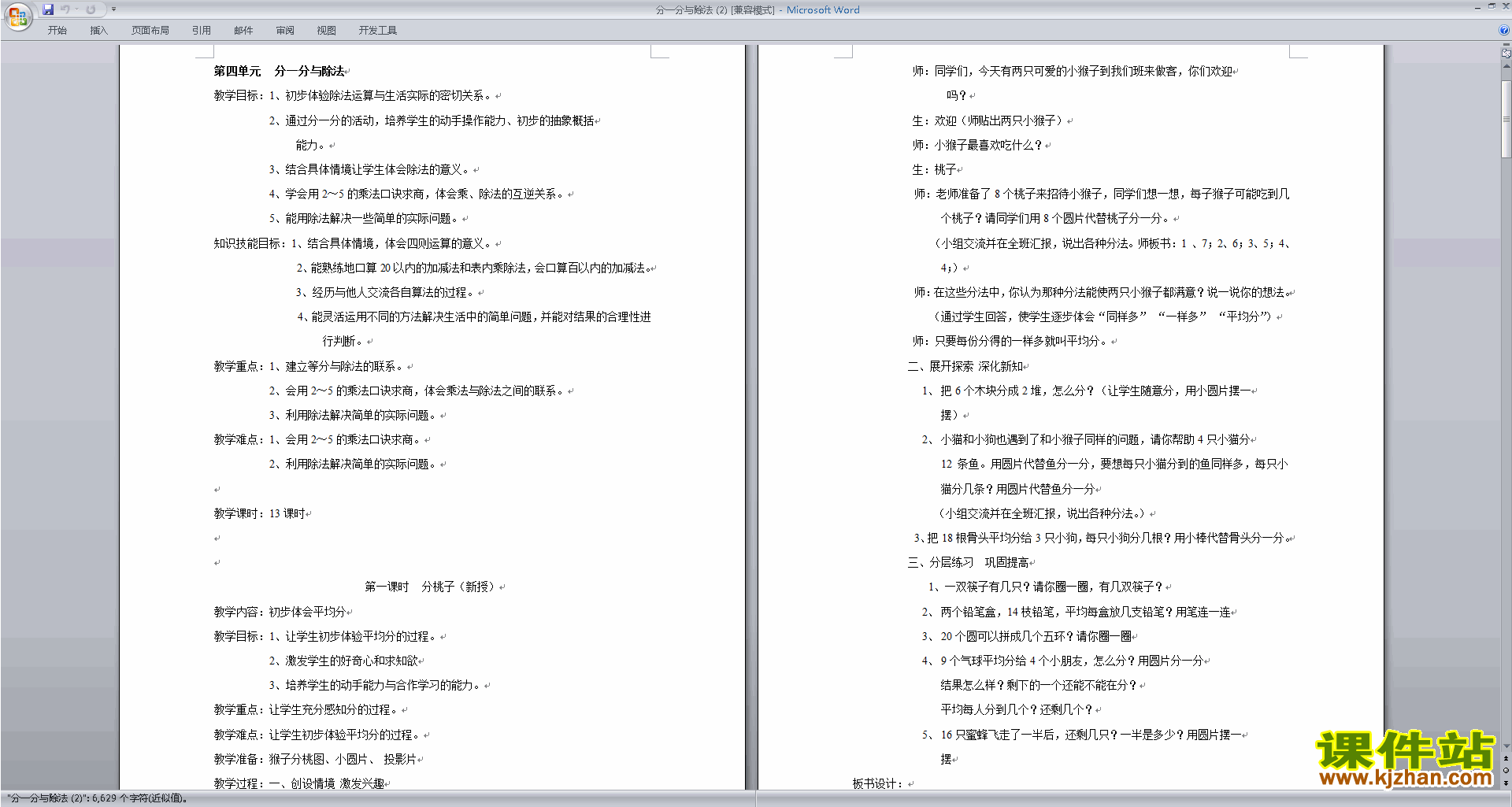Click the line 3、结合具体情境让学生体会除法的意义。

370,169
